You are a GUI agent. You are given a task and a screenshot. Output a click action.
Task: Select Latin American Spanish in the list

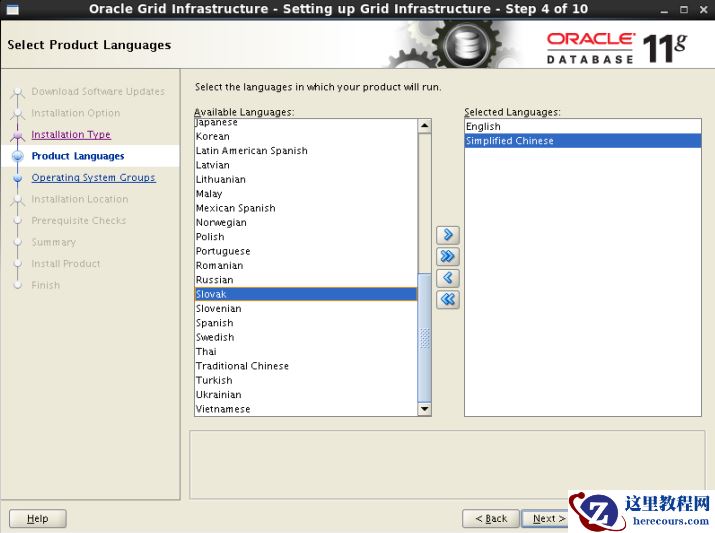306,150
